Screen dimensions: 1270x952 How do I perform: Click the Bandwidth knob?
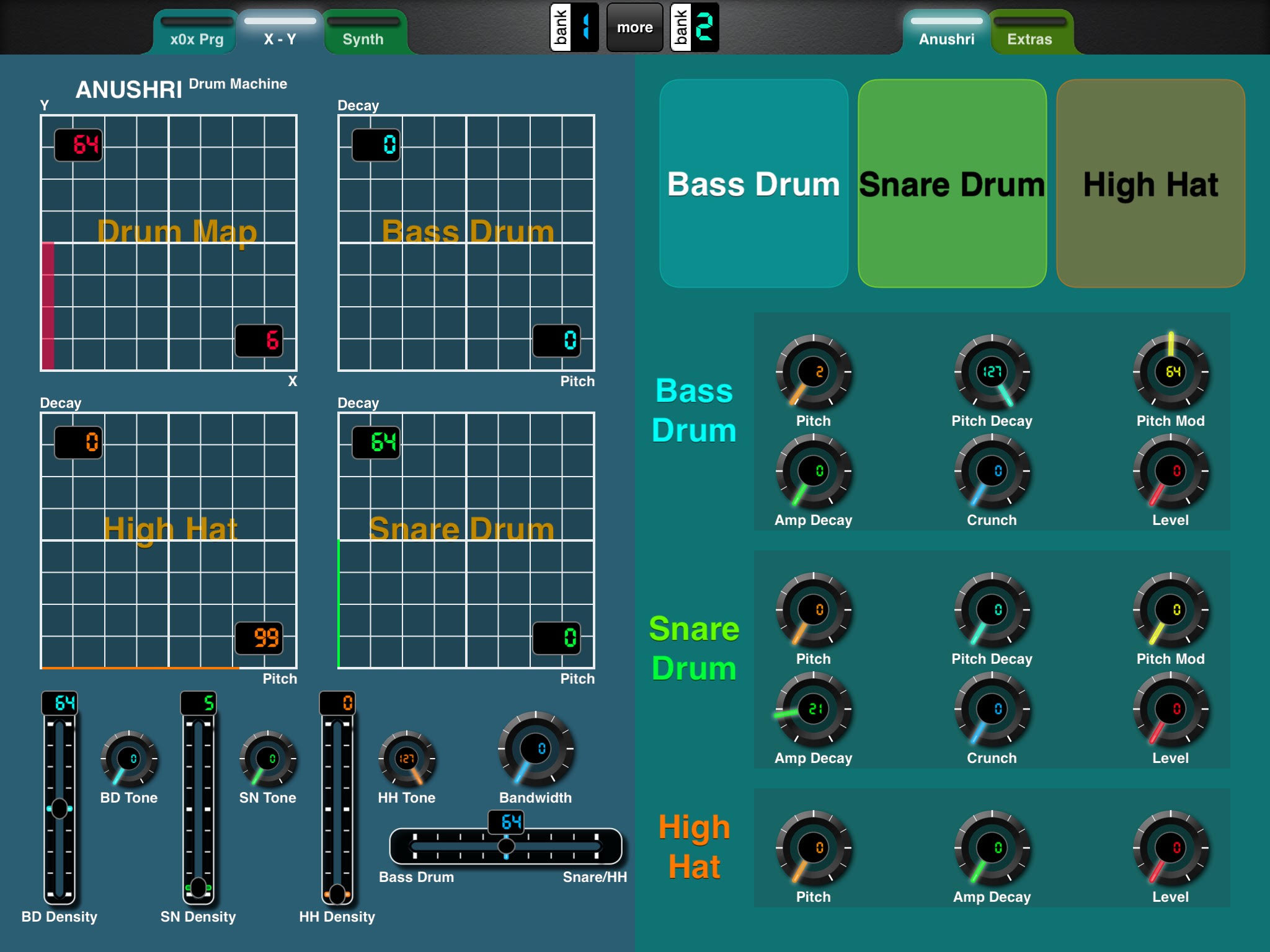[x=536, y=749]
